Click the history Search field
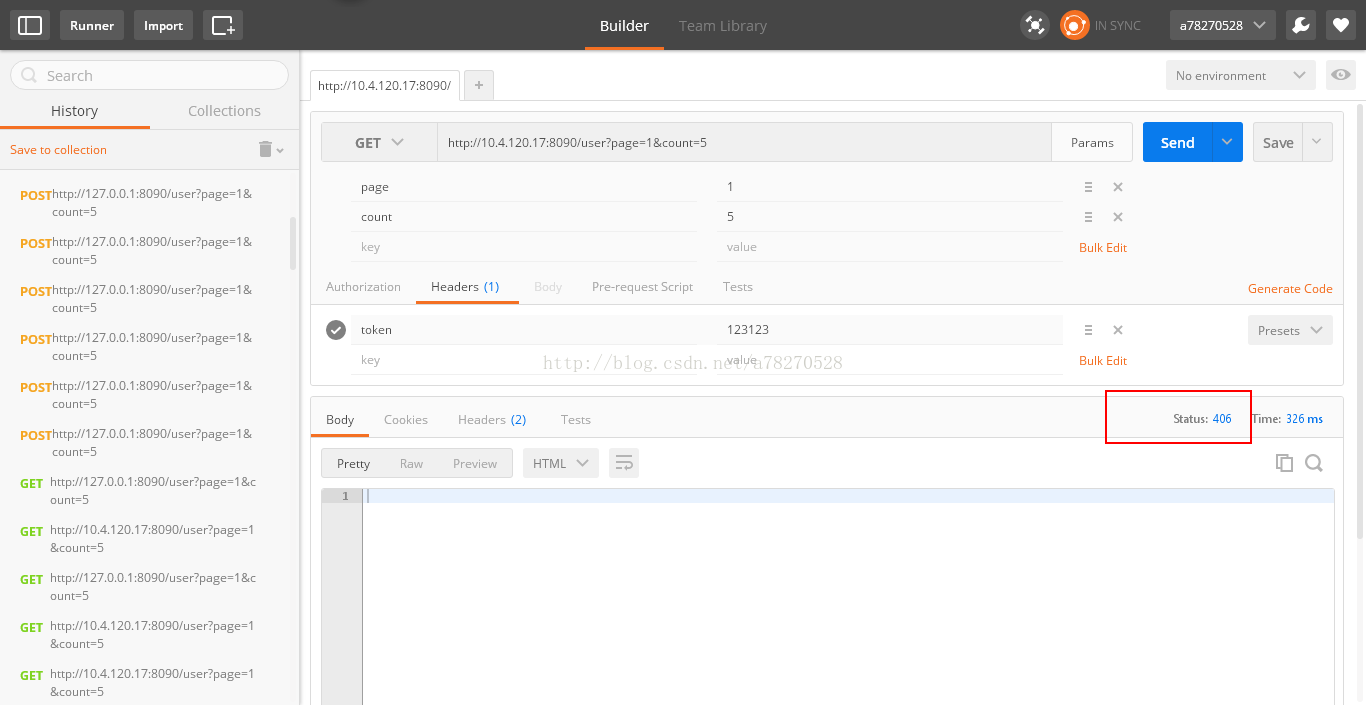1366x705 pixels. [149, 75]
